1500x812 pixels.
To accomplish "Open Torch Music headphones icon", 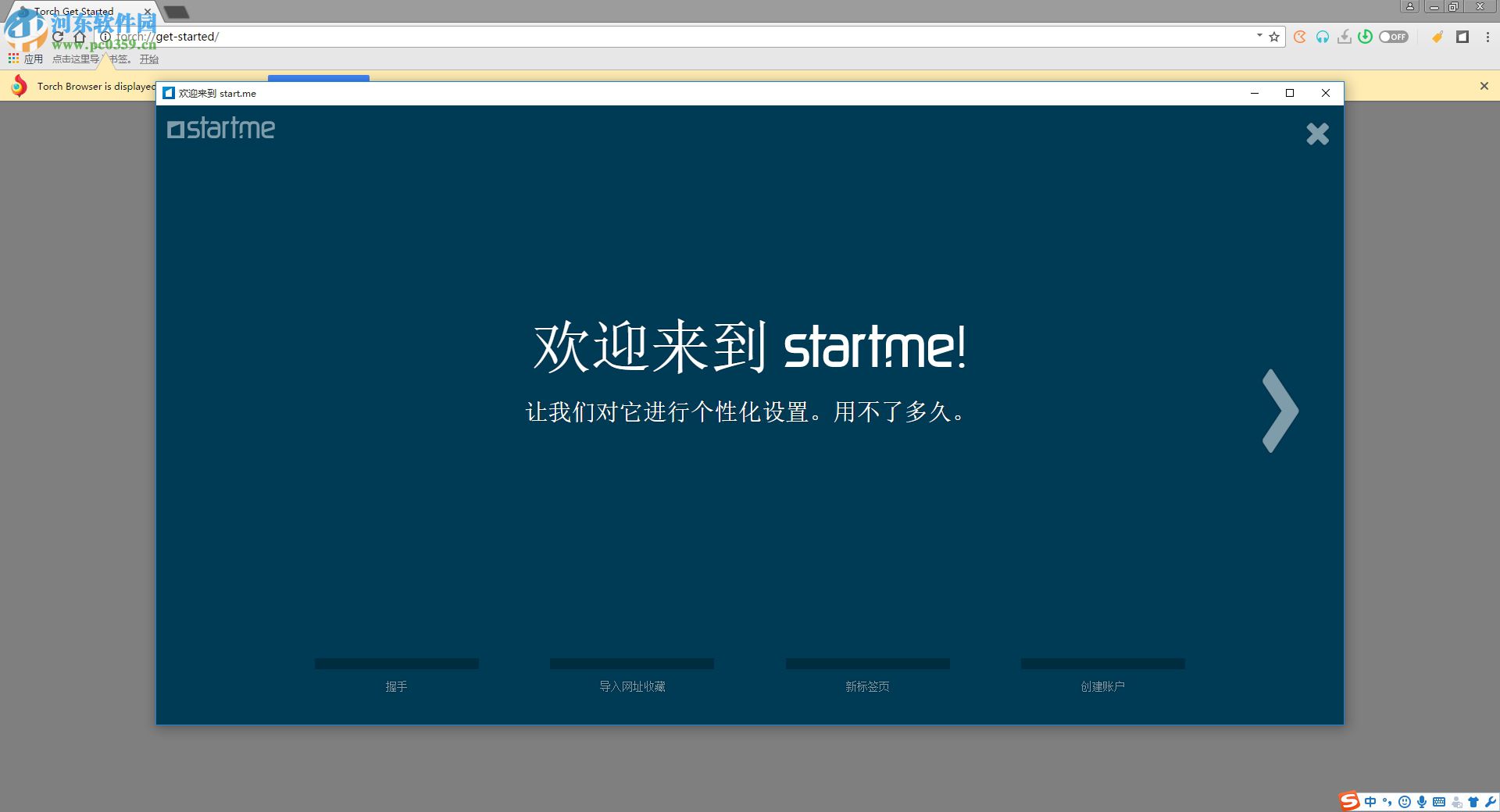I will [x=1321, y=37].
